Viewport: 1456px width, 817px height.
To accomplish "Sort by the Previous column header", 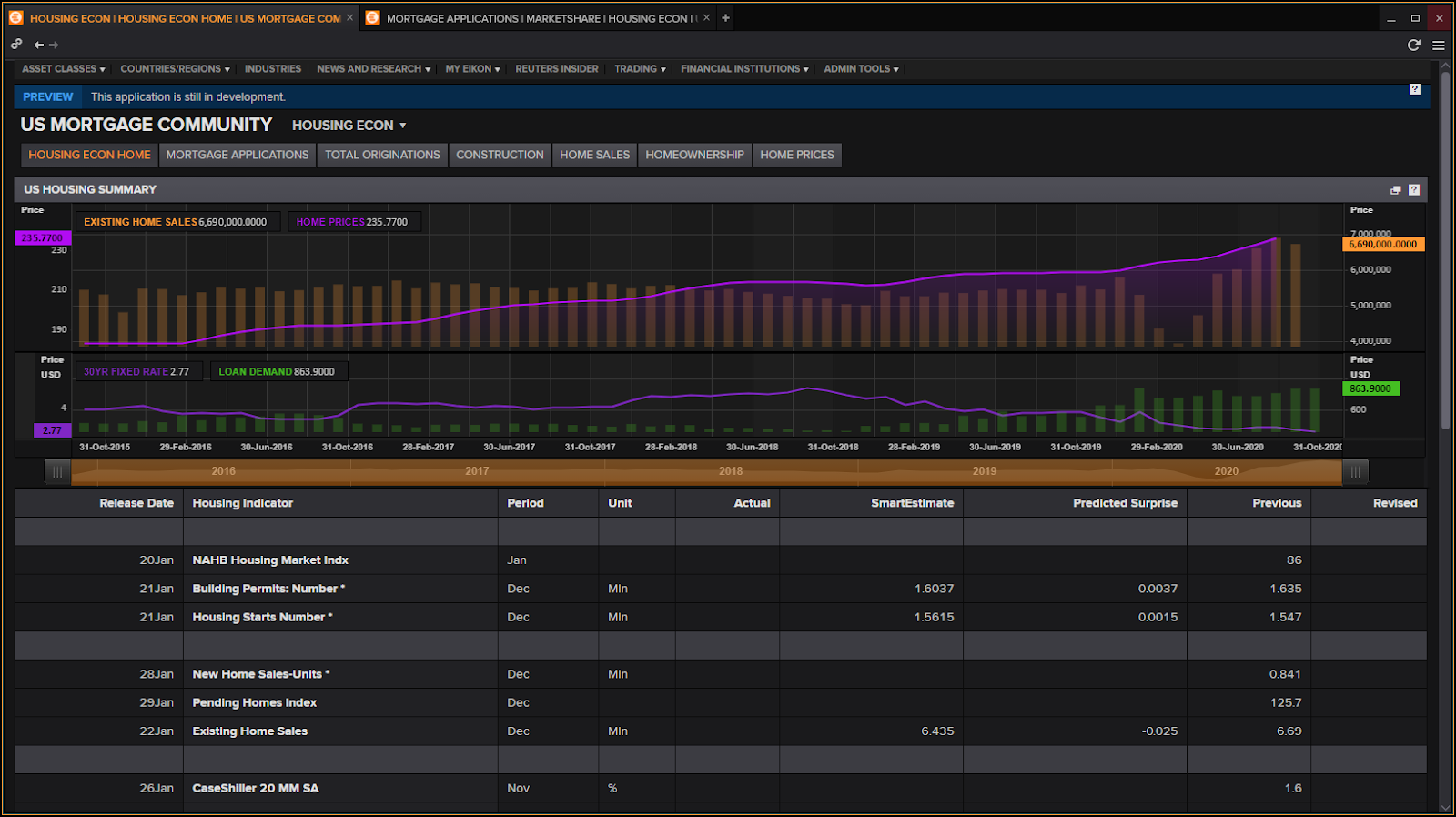I will [1249, 503].
